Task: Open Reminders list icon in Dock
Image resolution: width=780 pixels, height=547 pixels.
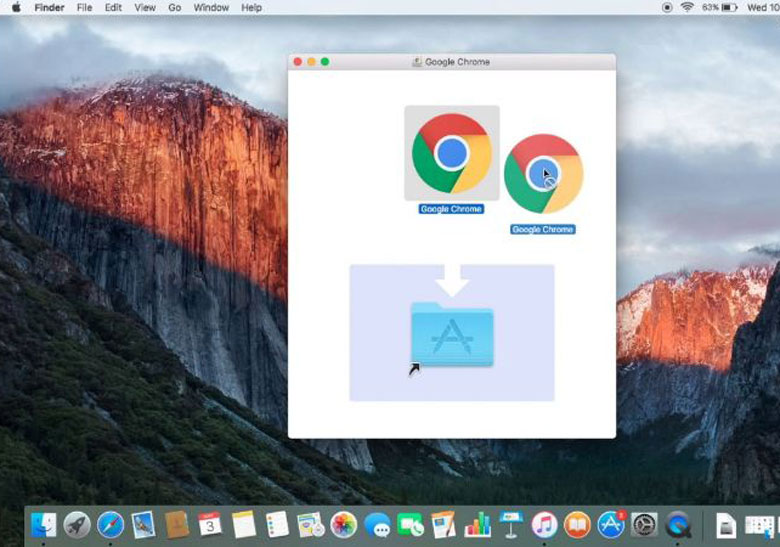Action: [x=277, y=525]
